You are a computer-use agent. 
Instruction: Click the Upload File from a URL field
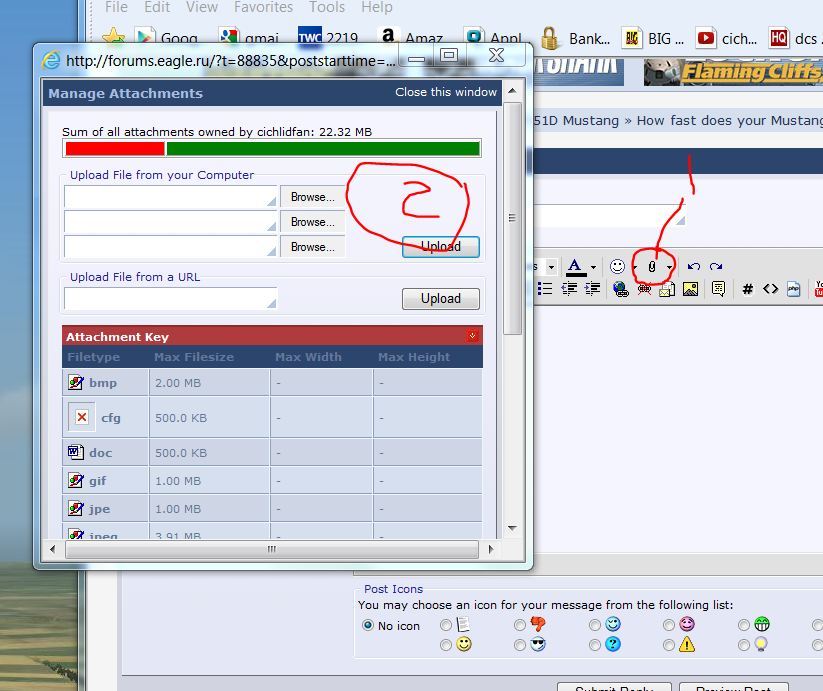pyautogui.click(x=170, y=299)
